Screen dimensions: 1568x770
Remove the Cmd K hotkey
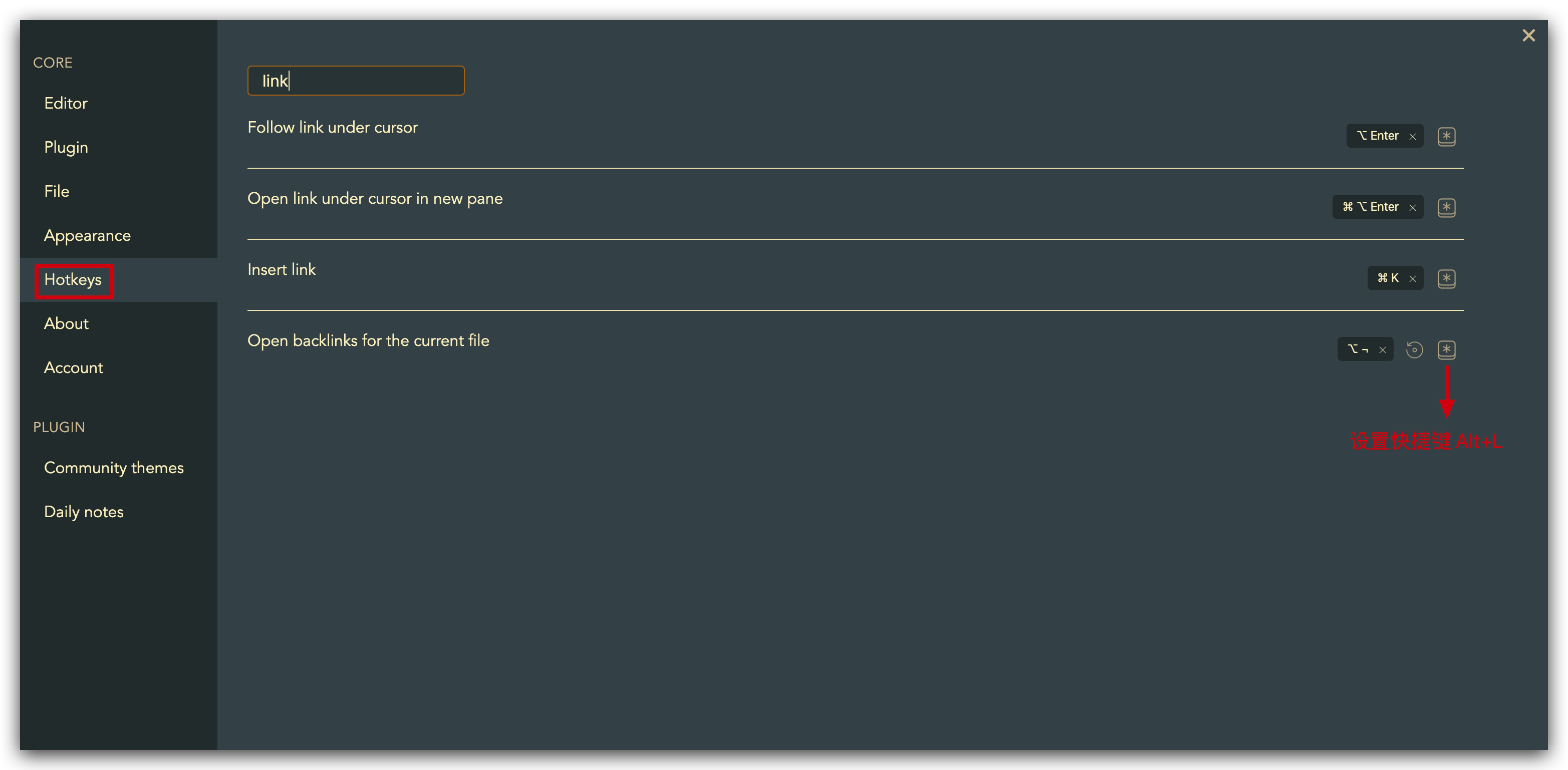1412,279
